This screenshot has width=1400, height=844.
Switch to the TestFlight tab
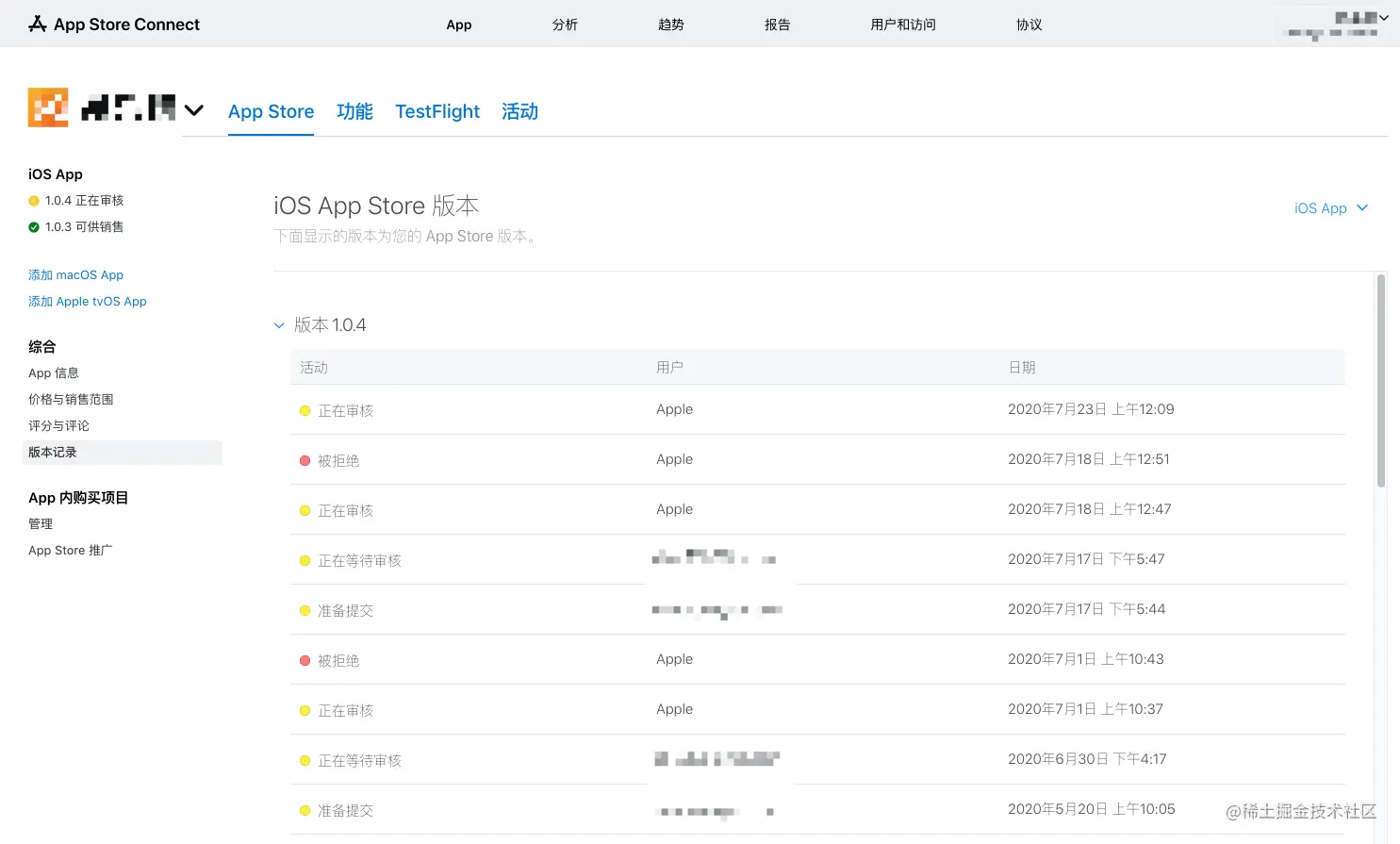437,111
